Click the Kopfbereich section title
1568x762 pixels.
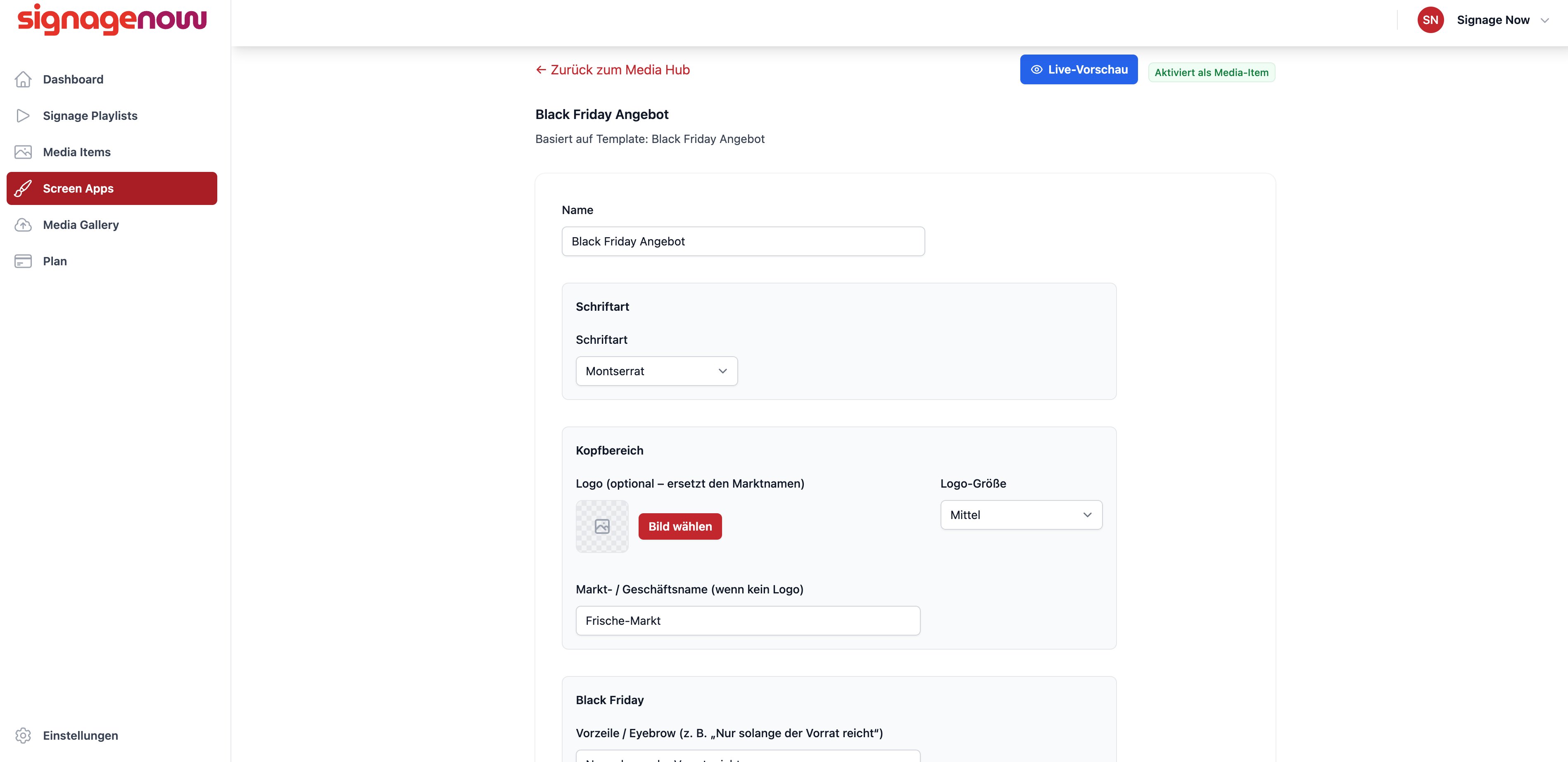point(609,450)
